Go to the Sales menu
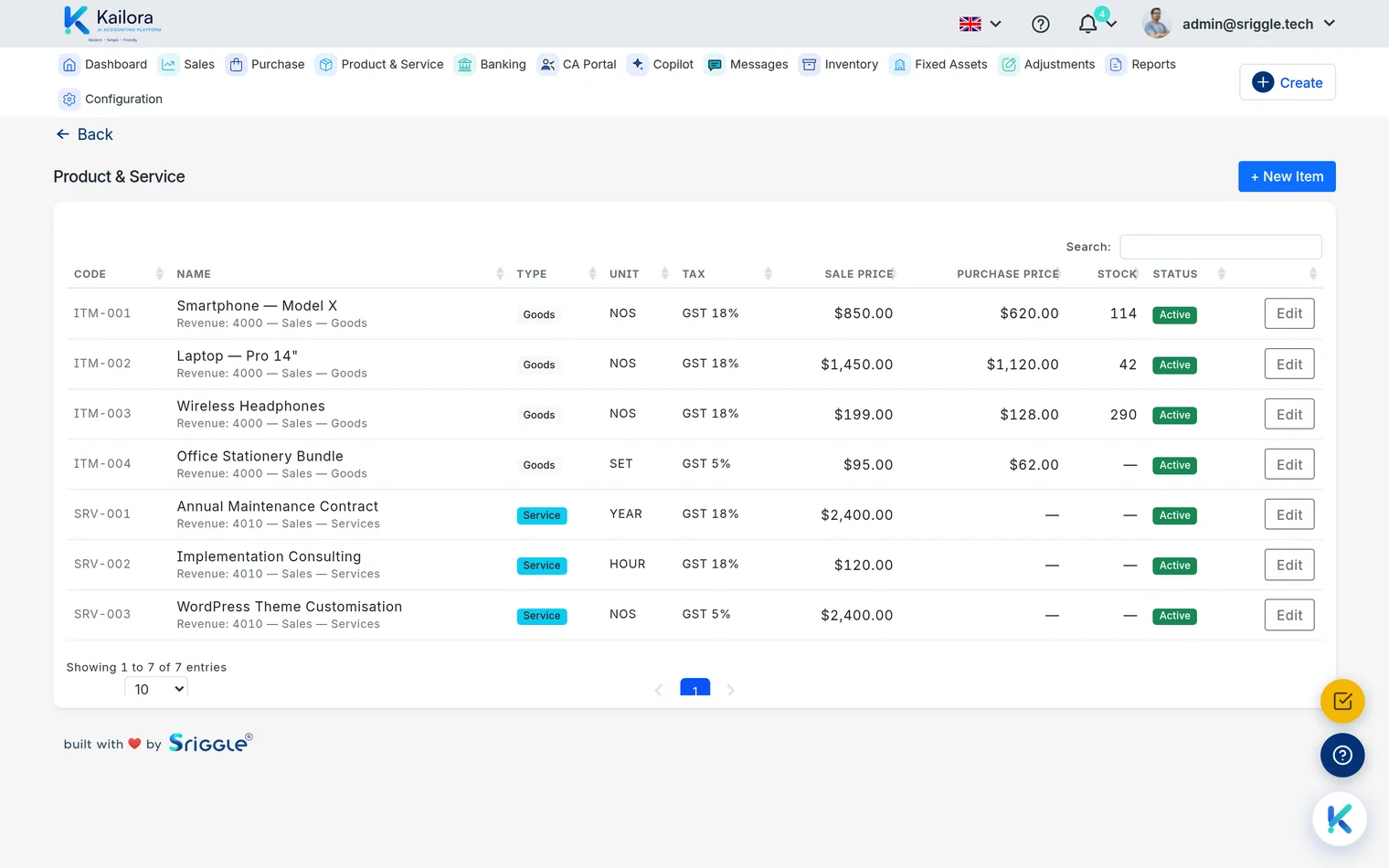Screen dimensions: 1389x868 (x=187, y=65)
